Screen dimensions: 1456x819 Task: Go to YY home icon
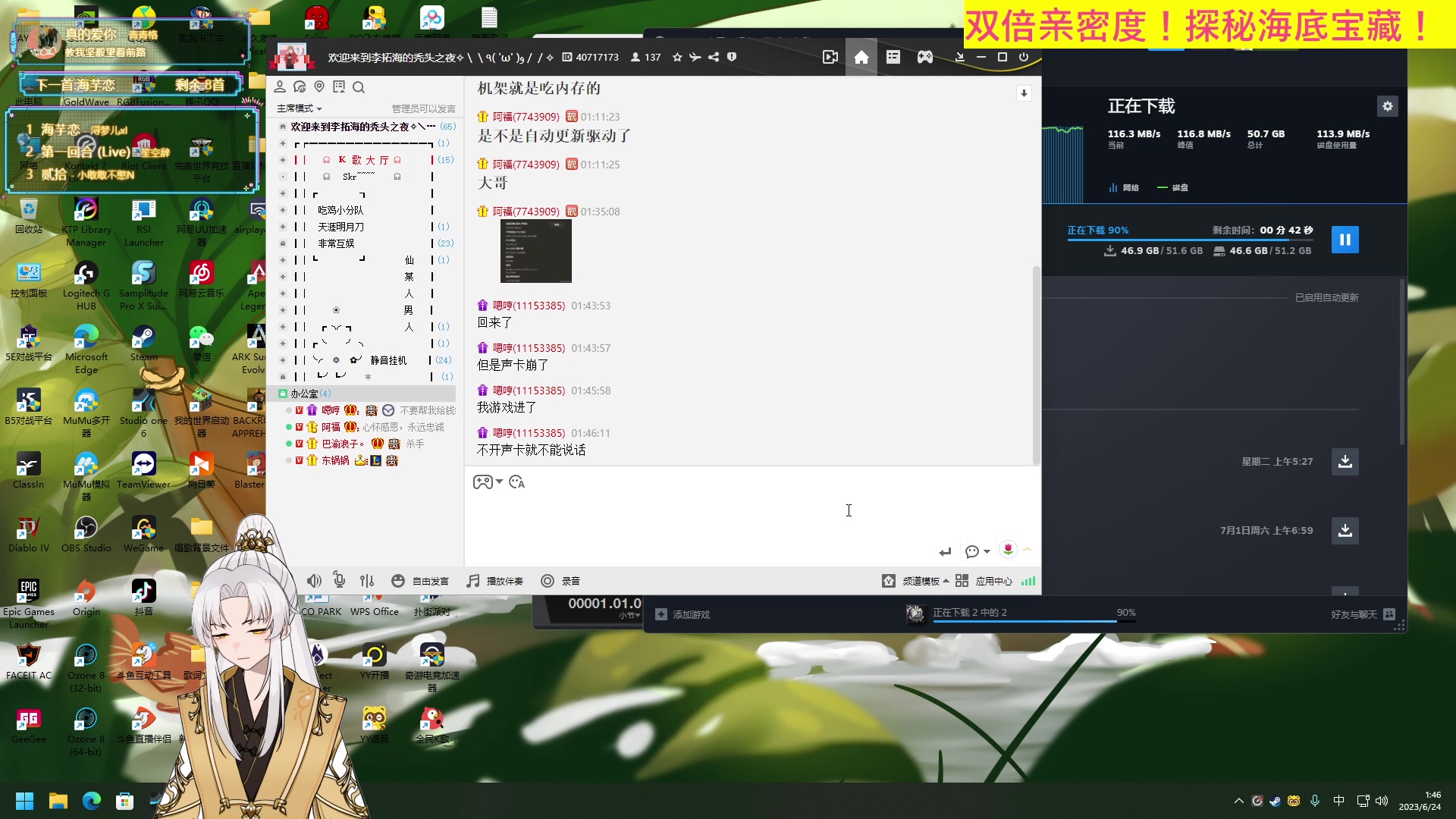tap(861, 57)
